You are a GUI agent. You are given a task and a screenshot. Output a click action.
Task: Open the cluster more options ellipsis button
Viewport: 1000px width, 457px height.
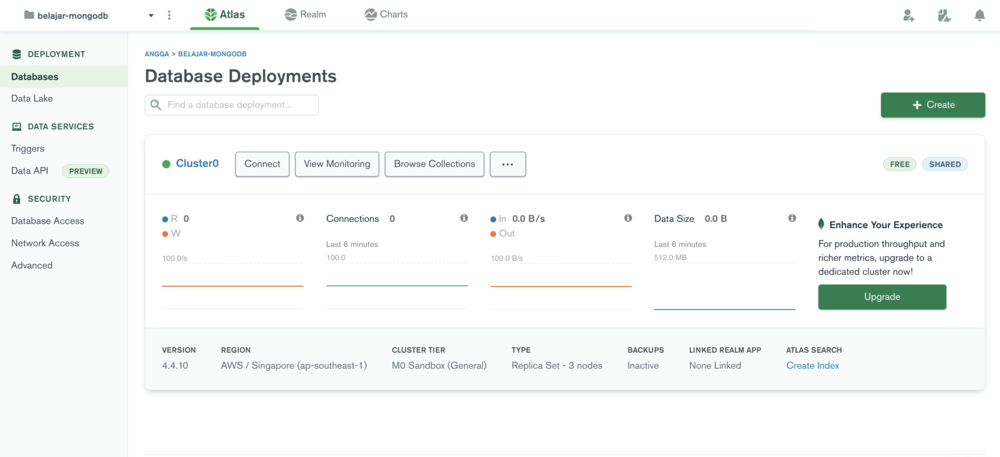pos(508,164)
